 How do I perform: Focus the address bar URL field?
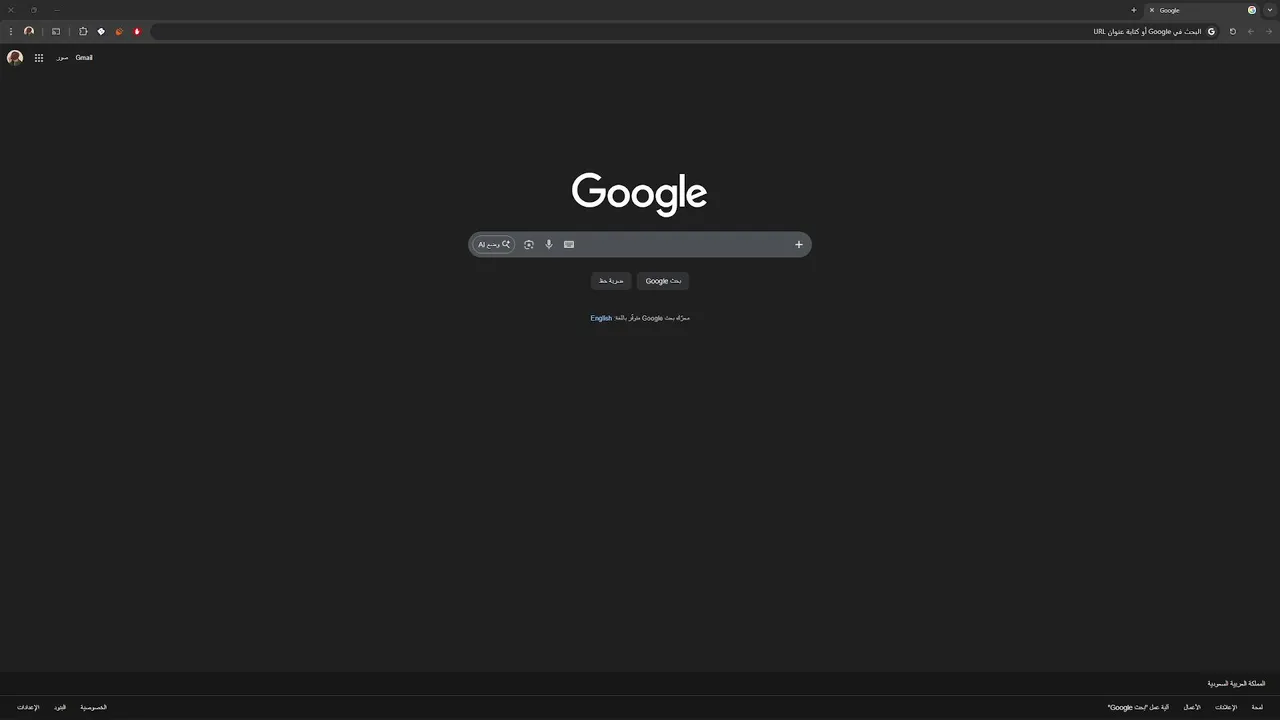coord(685,31)
